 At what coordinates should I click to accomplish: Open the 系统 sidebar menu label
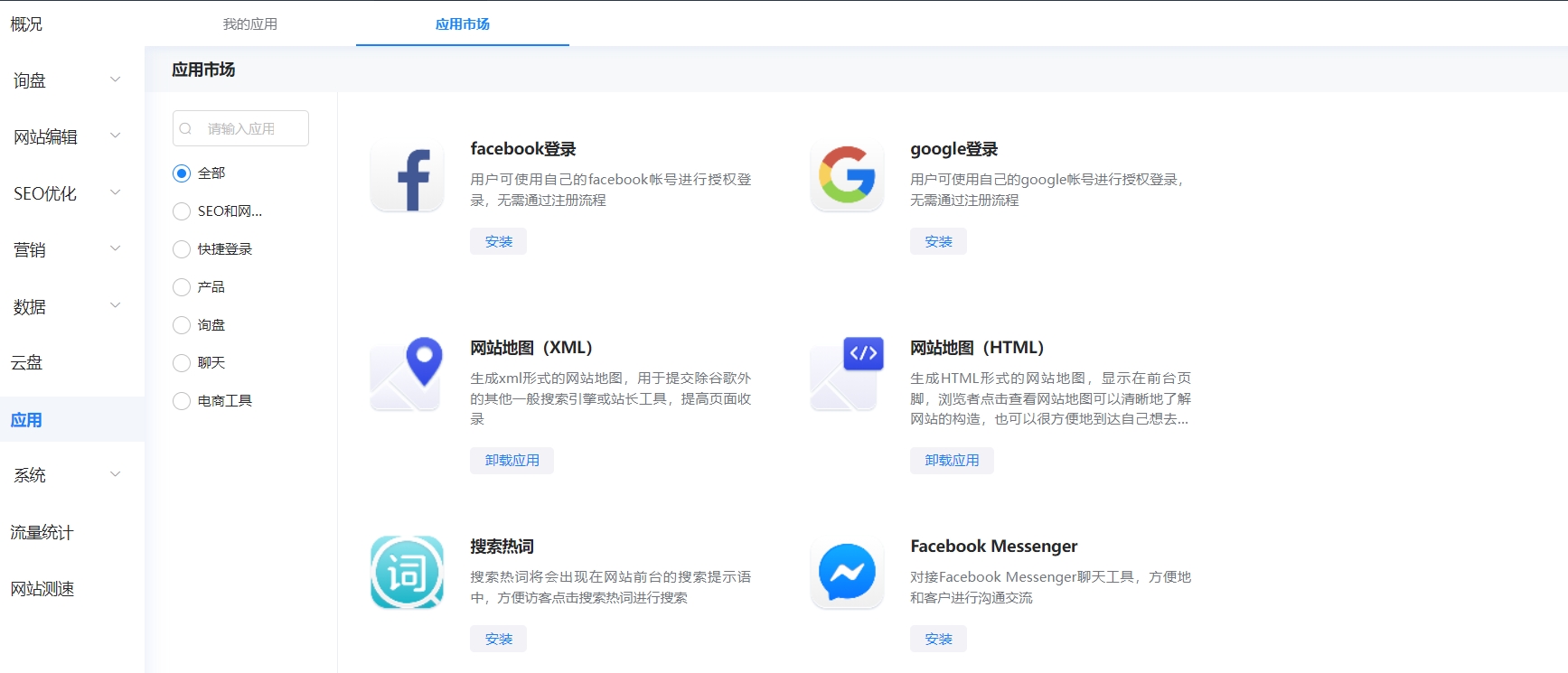click(30, 475)
